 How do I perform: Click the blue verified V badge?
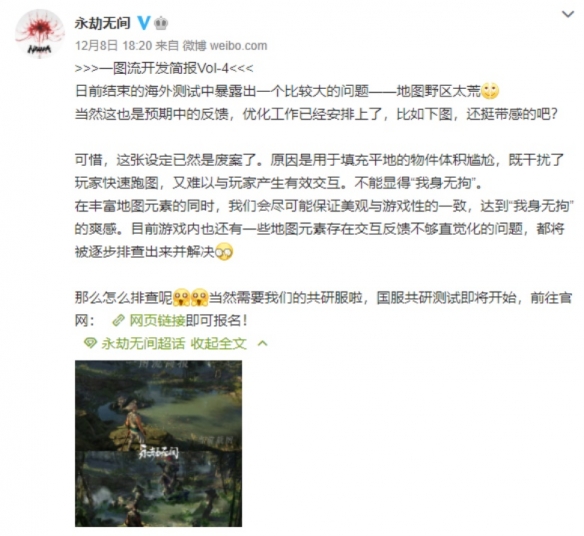pos(143,23)
